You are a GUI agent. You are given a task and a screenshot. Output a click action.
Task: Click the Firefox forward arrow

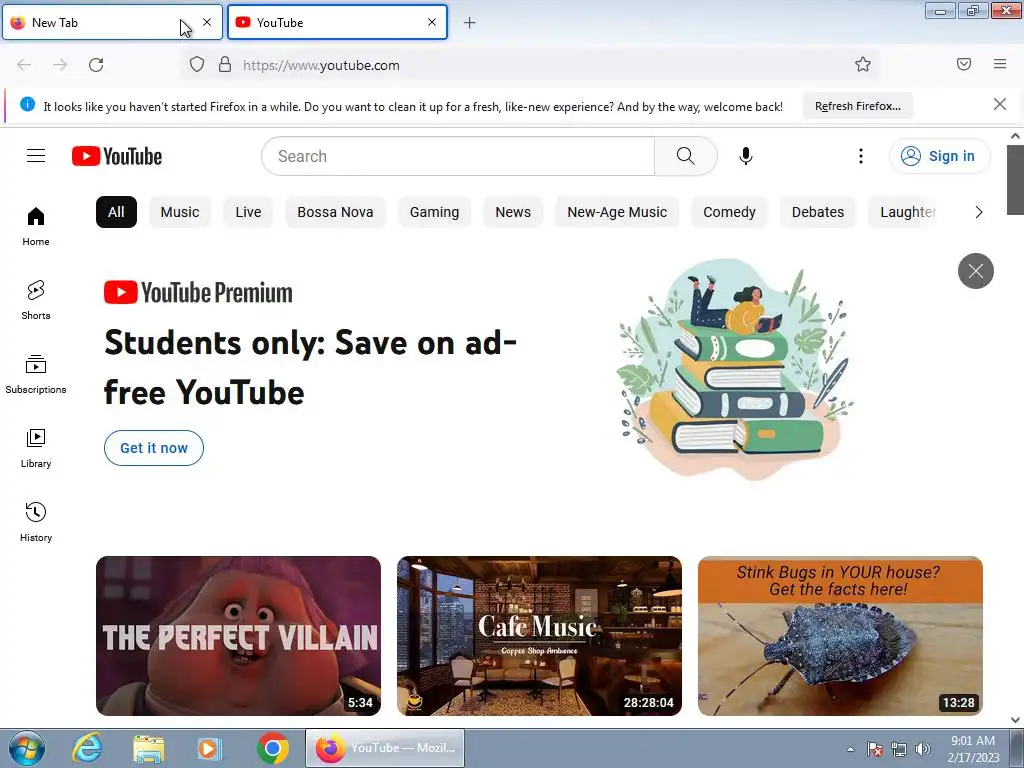pyautogui.click(x=60, y=65)
